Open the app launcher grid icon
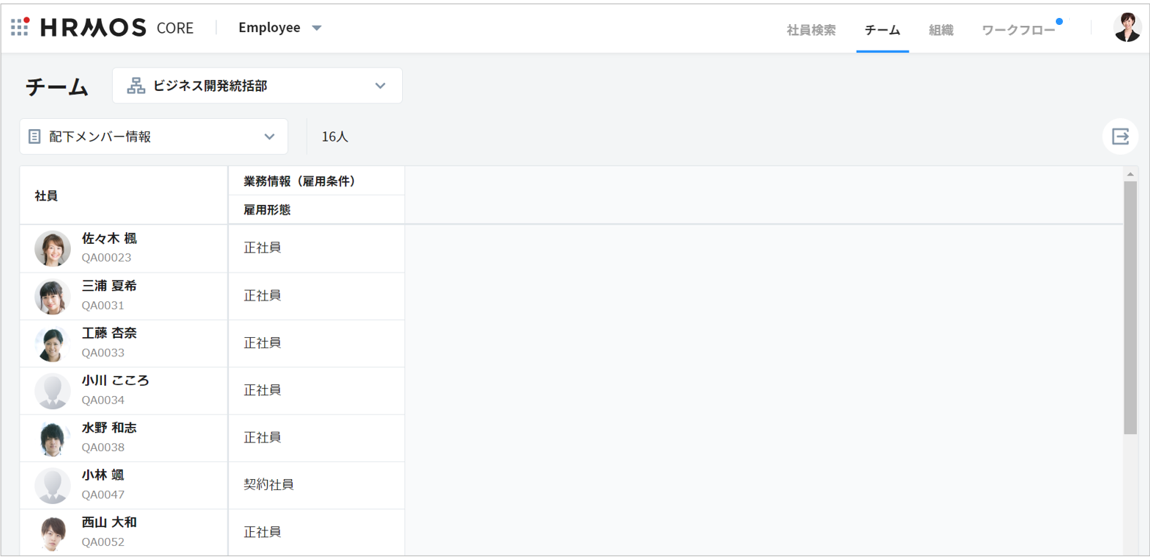 click(20, 27)
